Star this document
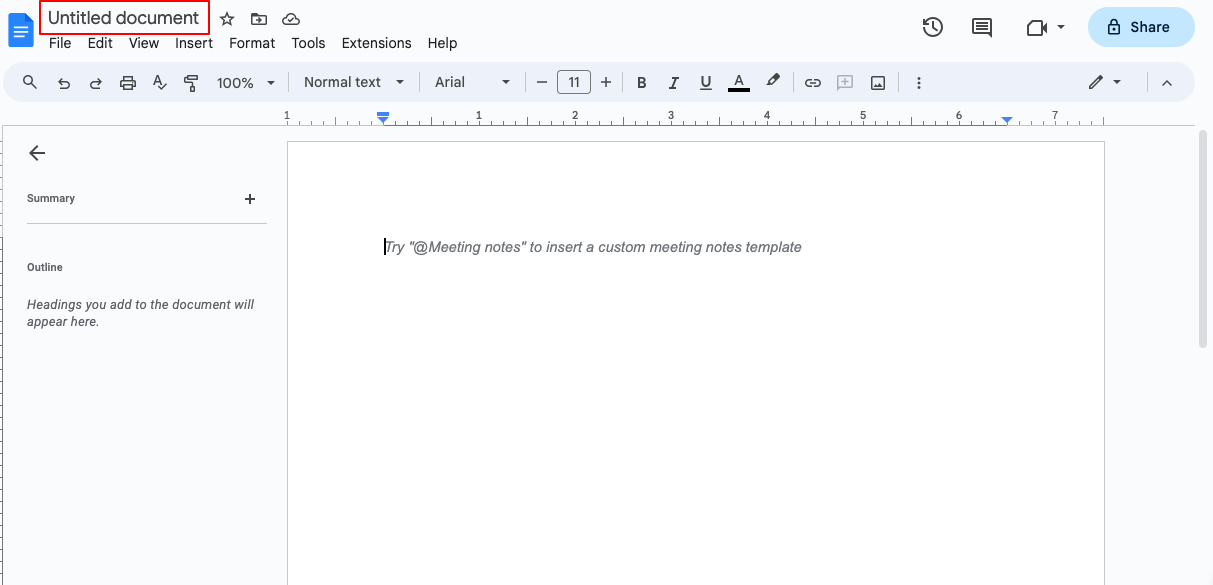The height and width of the screenshot is (585, 1213). click(226, 18)
